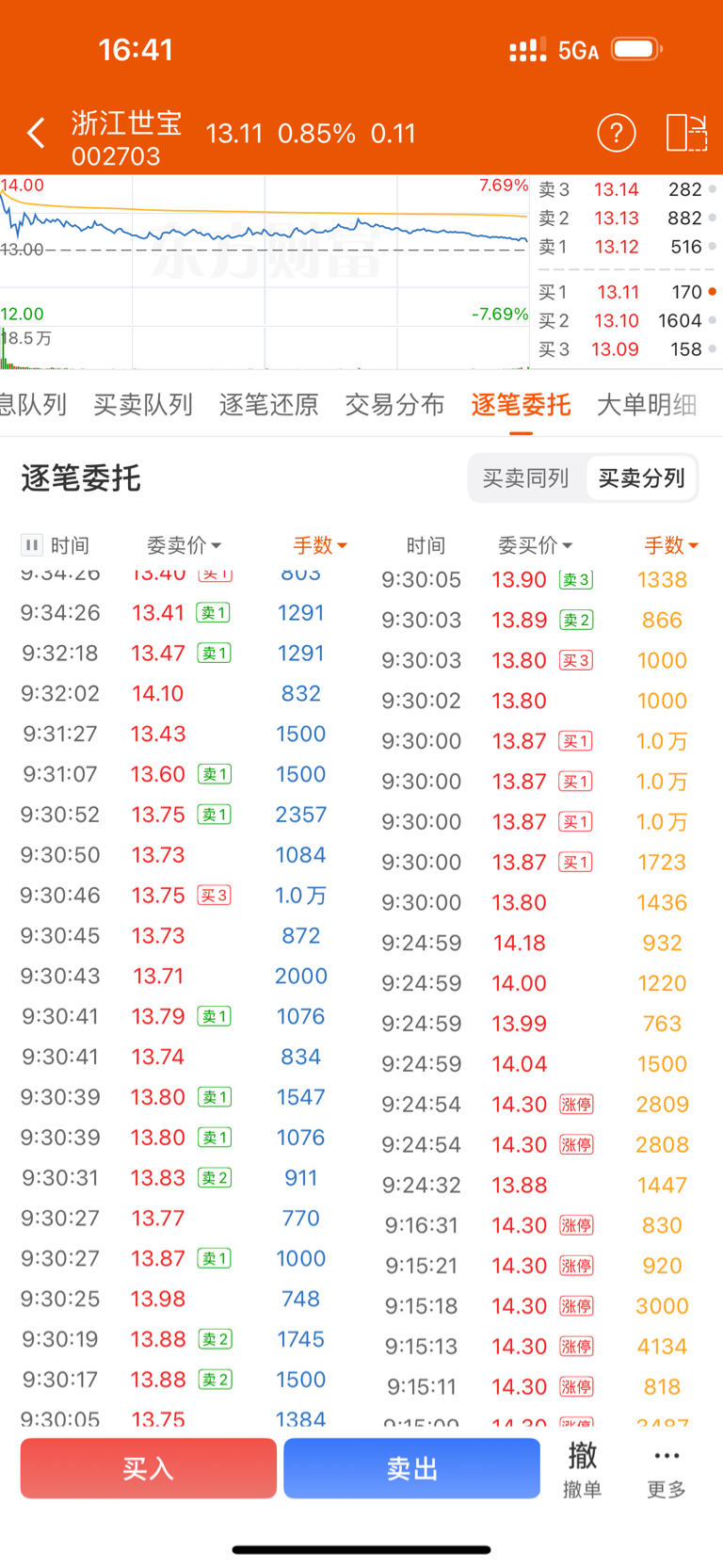
Task: Select the 卖3 13.14 quote row
Action: click(x=627, y=189)
